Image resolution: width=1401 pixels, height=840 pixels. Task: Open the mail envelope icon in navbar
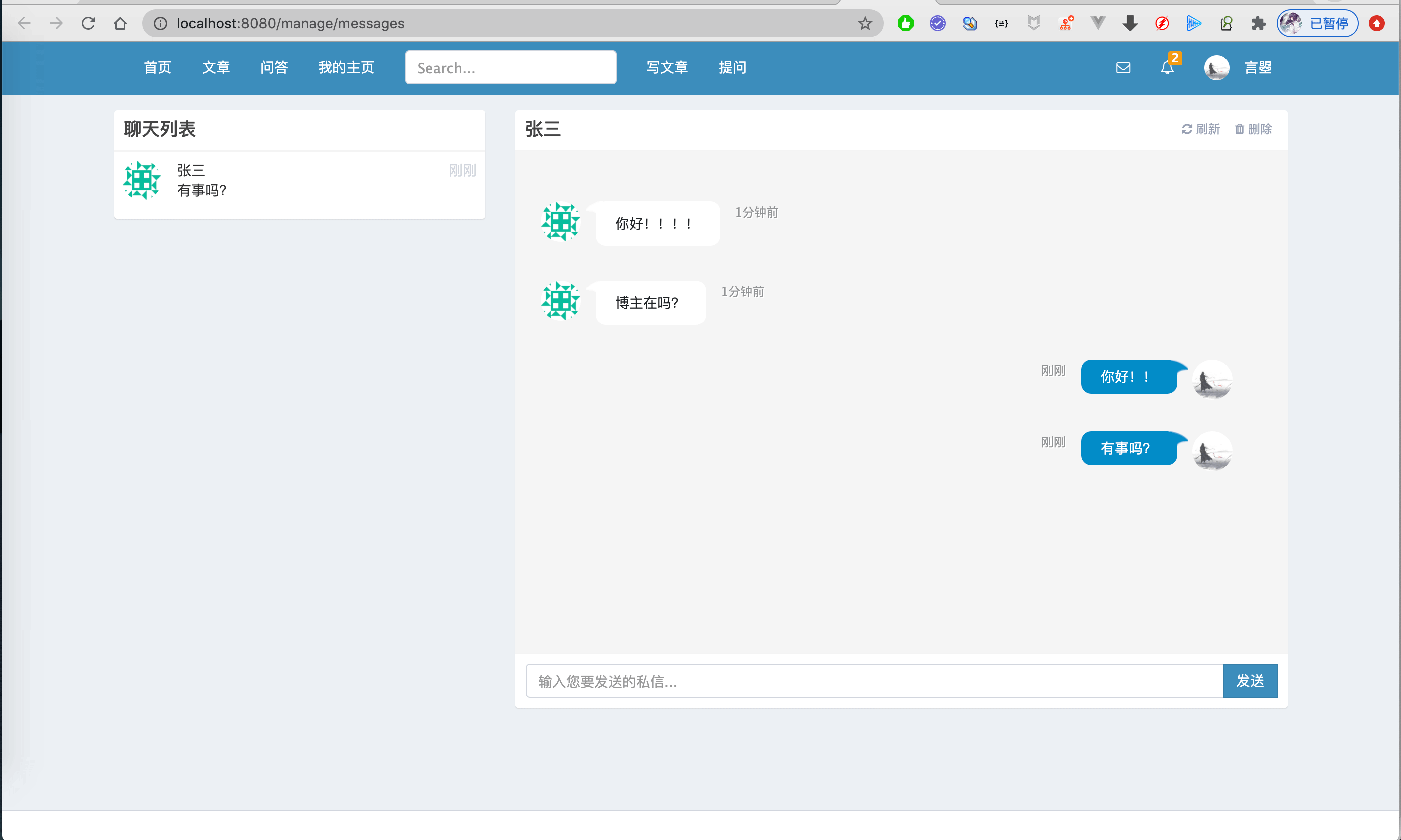[x=1123, y=68]
